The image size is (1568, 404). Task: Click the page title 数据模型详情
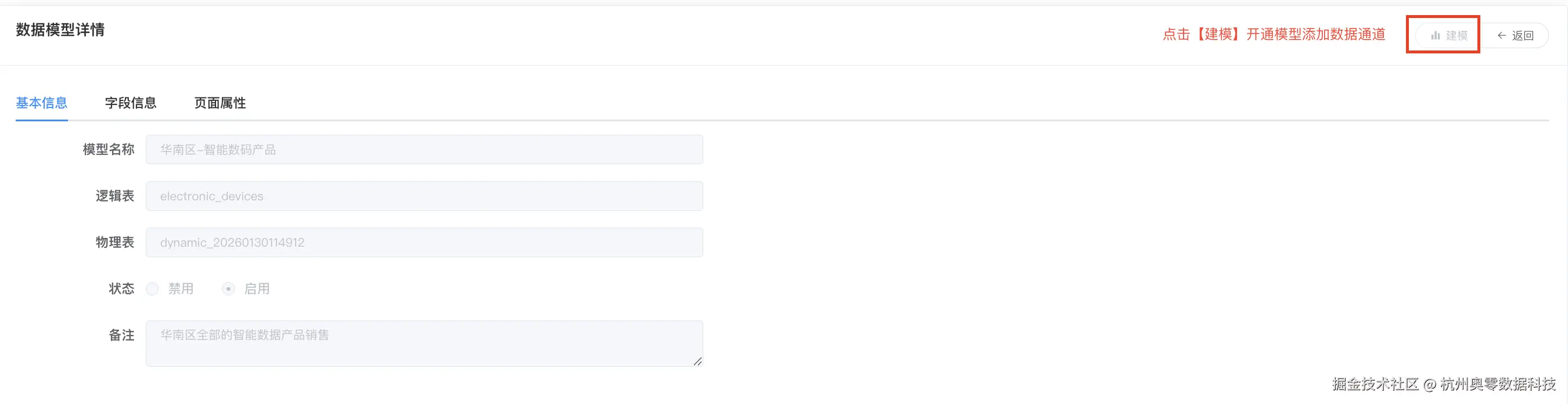(60, 30)
